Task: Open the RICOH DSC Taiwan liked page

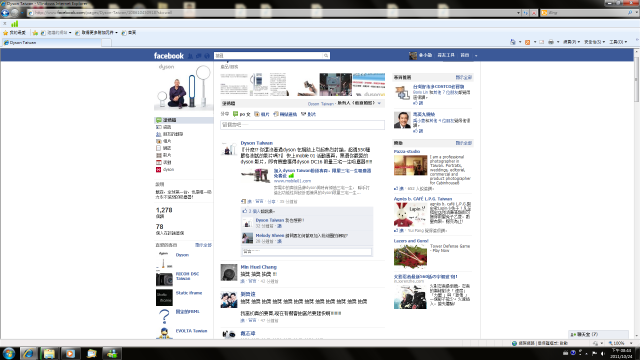Action: coord(187,276)
